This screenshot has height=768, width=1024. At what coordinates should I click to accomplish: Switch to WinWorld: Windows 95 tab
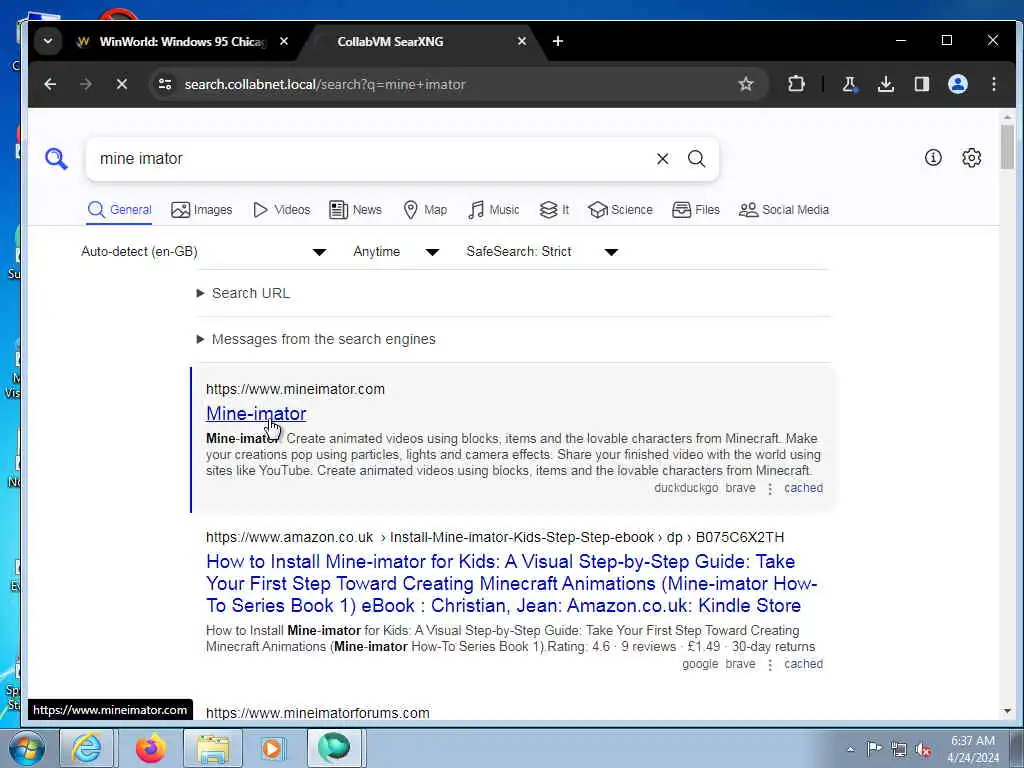point(182,41)
